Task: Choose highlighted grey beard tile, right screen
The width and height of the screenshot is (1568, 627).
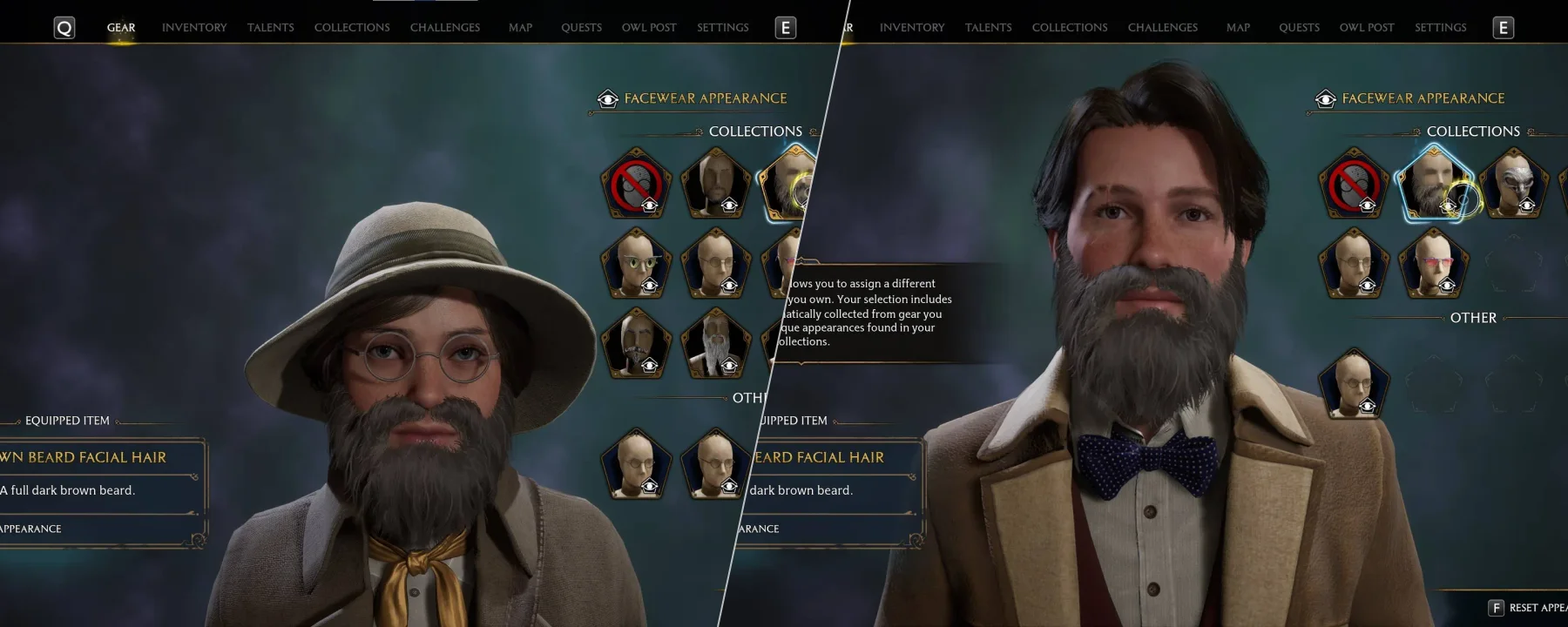Action: (1434, 184)
